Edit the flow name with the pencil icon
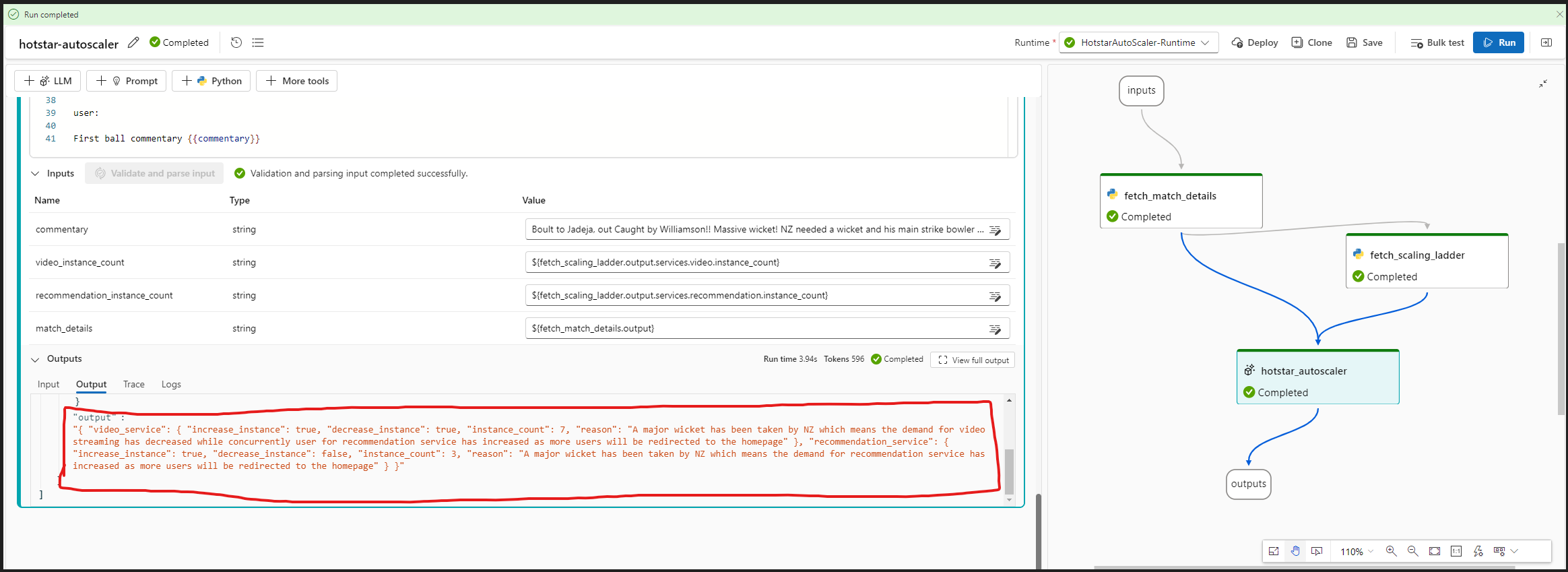This screenshot has height=572, width=1568. pos(133,42)
